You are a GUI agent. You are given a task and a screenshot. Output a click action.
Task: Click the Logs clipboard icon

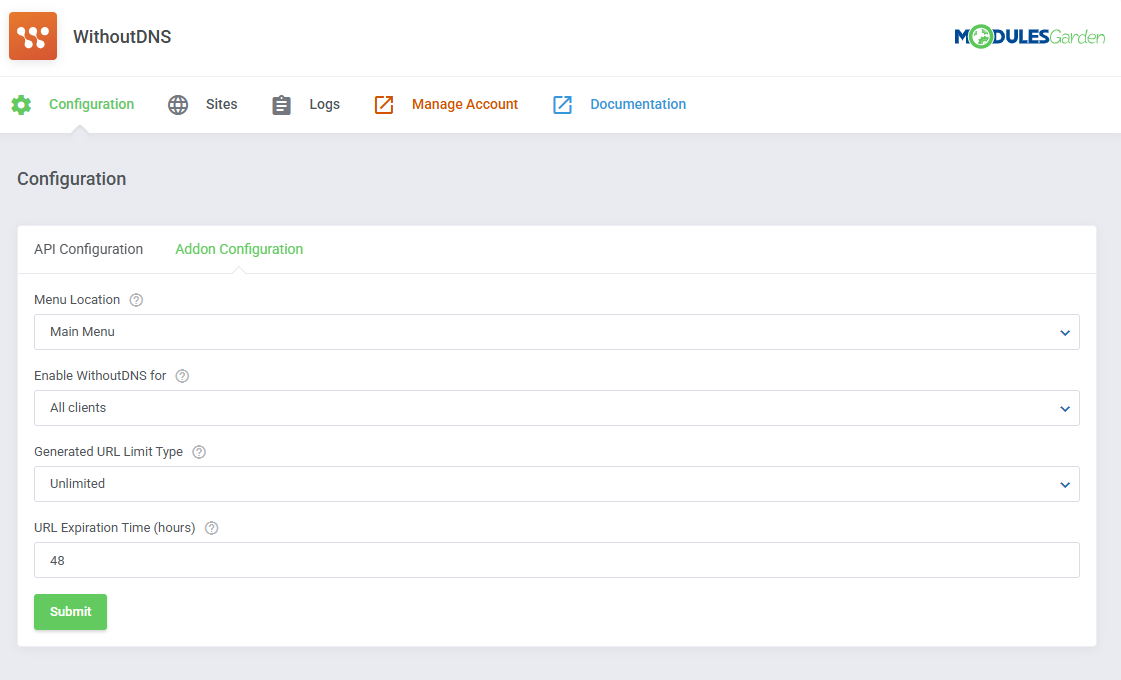coord(282,104)
